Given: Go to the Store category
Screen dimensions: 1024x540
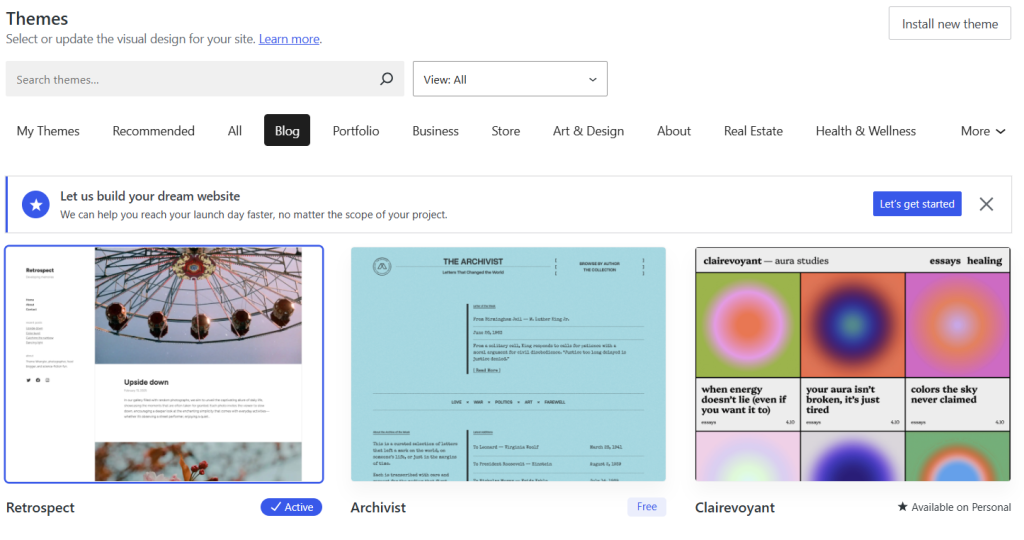Looking at the screenshot, I should point(506,131).
